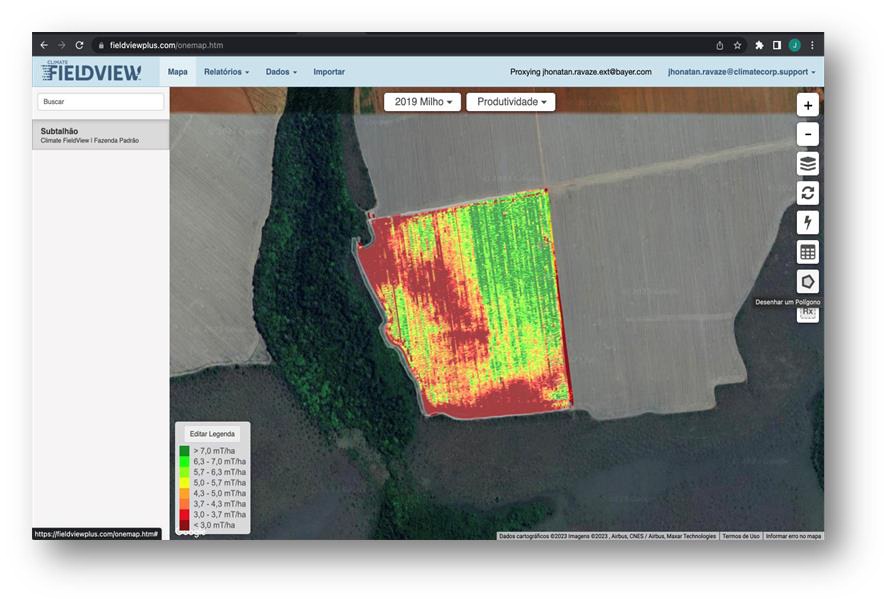890x605 pixels.
Task: Expand the Relatórios menu
Action: click(226, 72)
